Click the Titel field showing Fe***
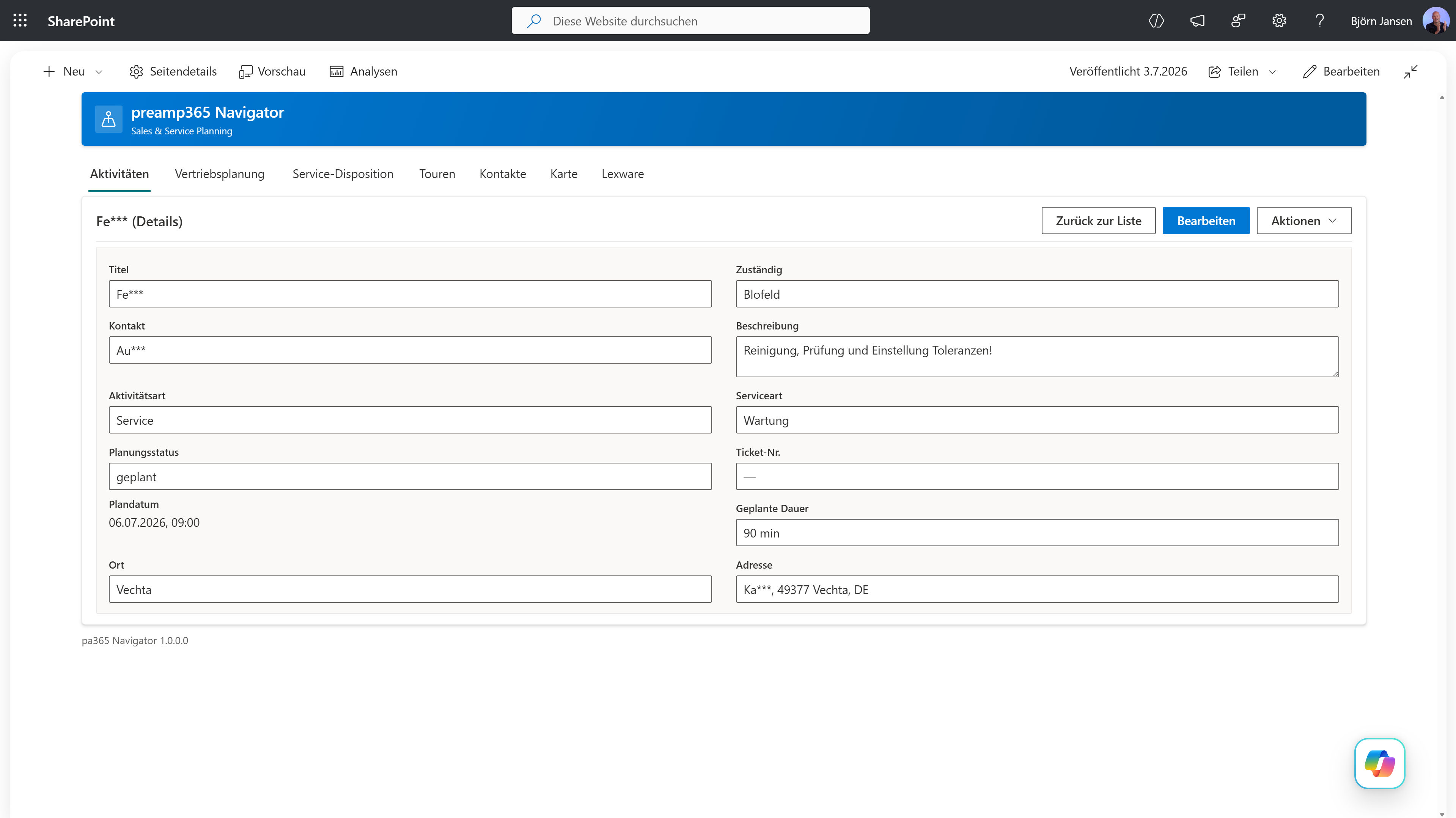1456x818 pixels. tap(410, 294)
